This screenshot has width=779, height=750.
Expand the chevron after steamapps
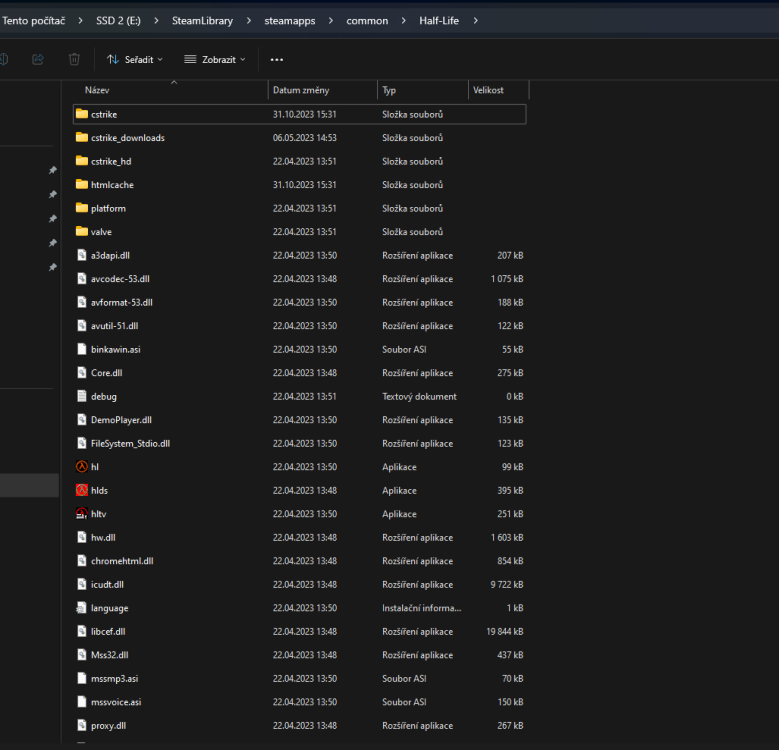click(331, 21)
